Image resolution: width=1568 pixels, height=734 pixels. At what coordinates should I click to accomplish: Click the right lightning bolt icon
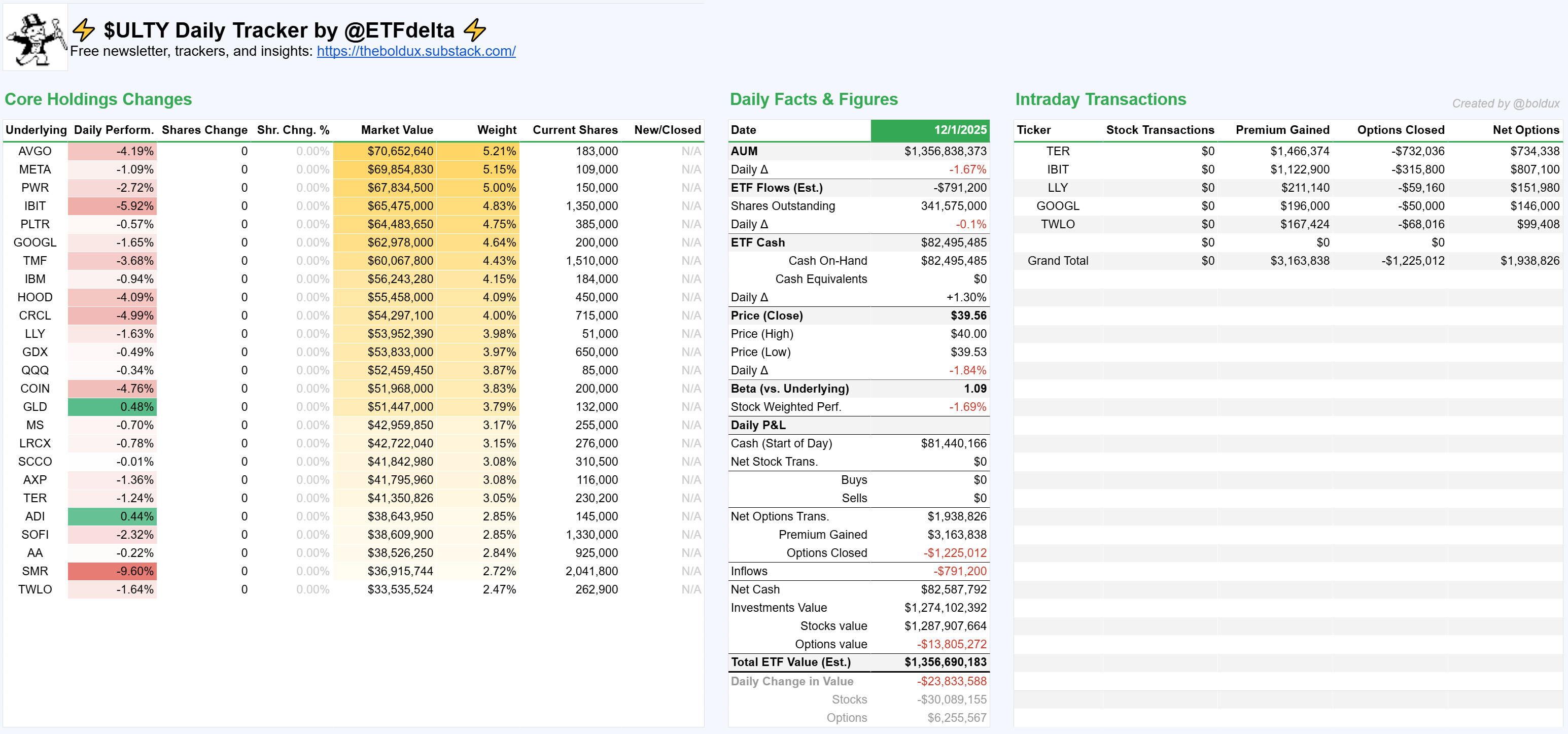coord(475,30)
